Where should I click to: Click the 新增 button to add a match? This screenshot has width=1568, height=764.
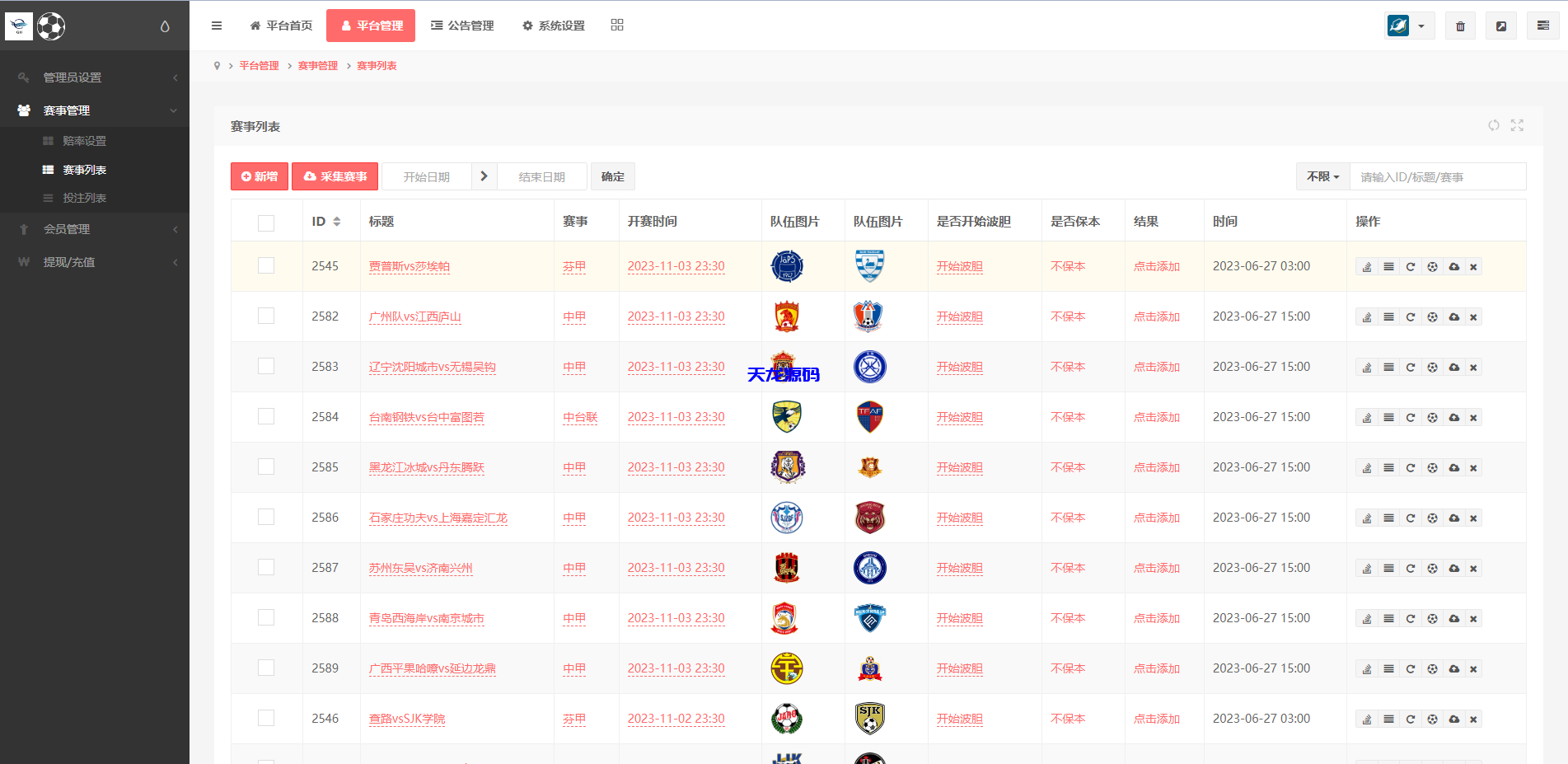(x=259, y=176)
